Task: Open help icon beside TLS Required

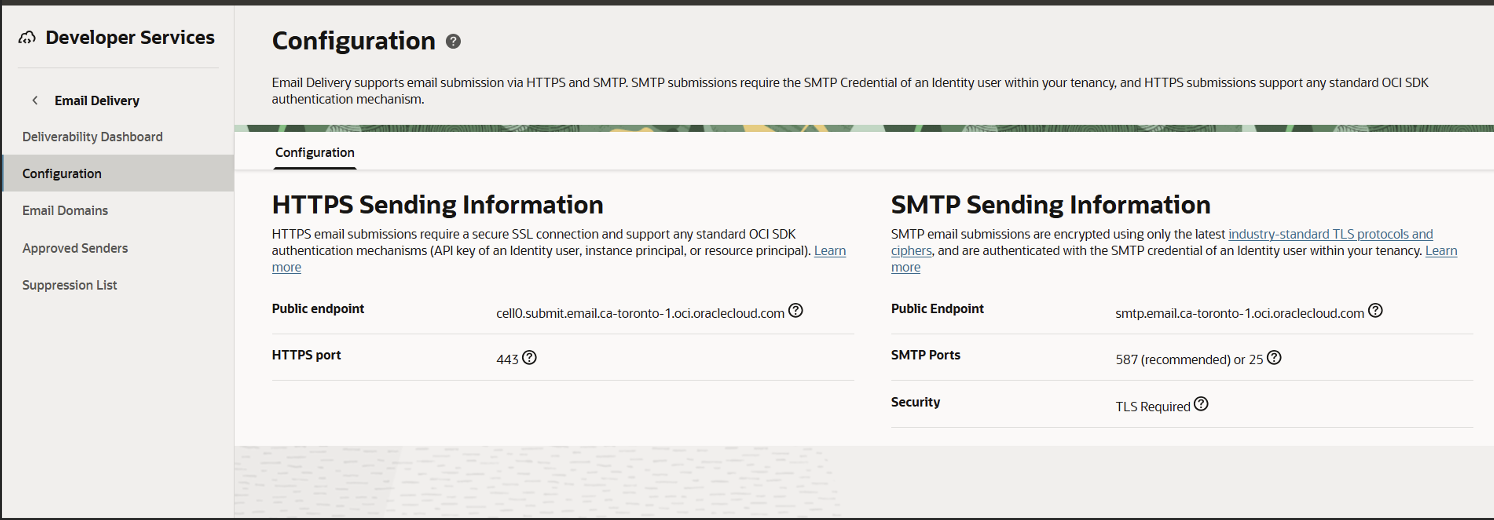Action: pyautogui.click(x=1201, y=405)
